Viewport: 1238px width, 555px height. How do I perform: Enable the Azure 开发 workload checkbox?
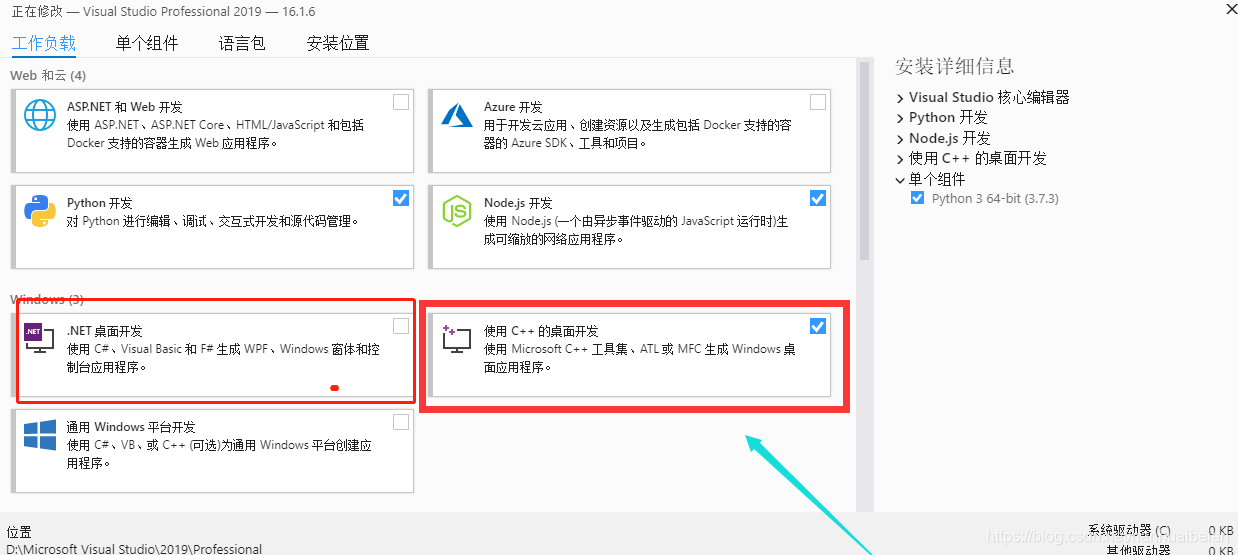coord(818,102)
